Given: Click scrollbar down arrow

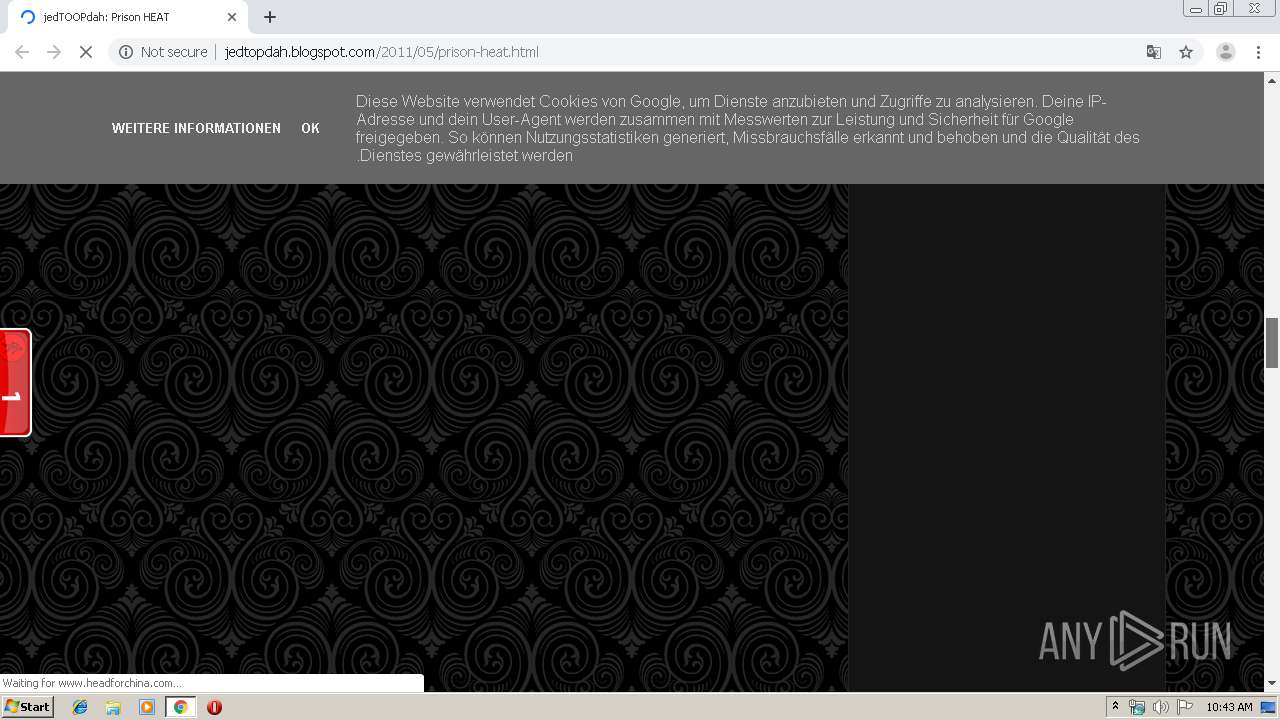Looking at the screenshot, I should coord(1272,684).
